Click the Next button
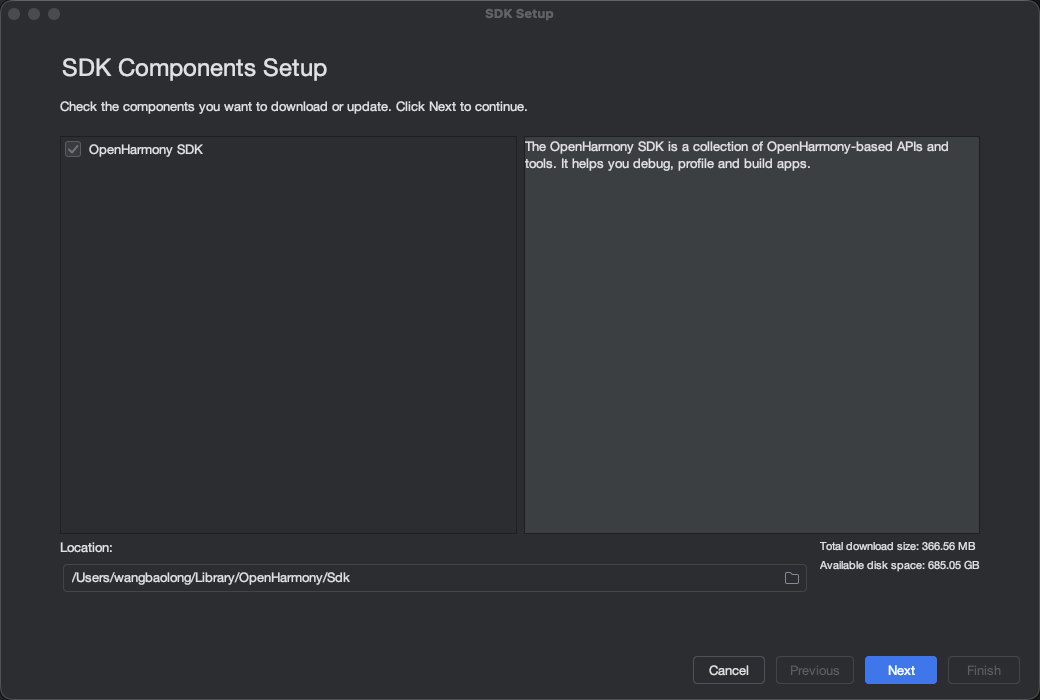The image size is (1040, 700). coord(901,670)
